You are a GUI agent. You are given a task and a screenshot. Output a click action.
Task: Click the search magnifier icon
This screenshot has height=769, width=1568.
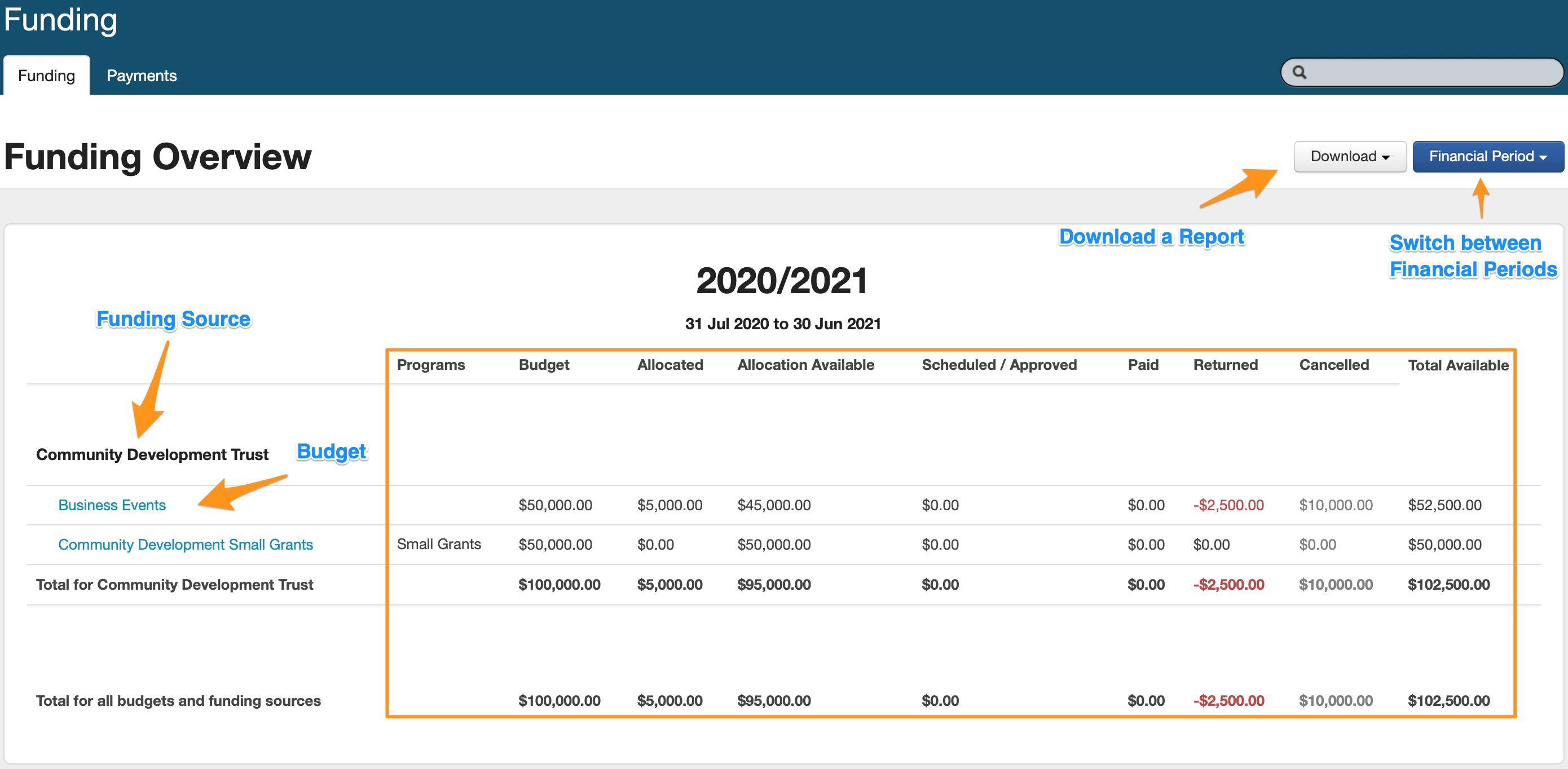(x=1299, y=72)
